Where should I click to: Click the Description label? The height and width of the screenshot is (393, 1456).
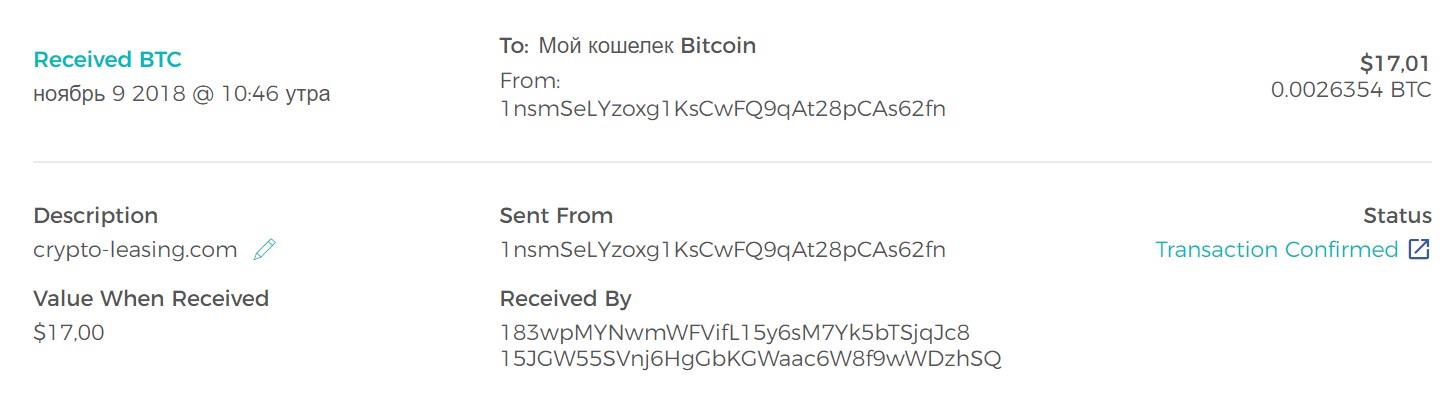pos(96,216)
